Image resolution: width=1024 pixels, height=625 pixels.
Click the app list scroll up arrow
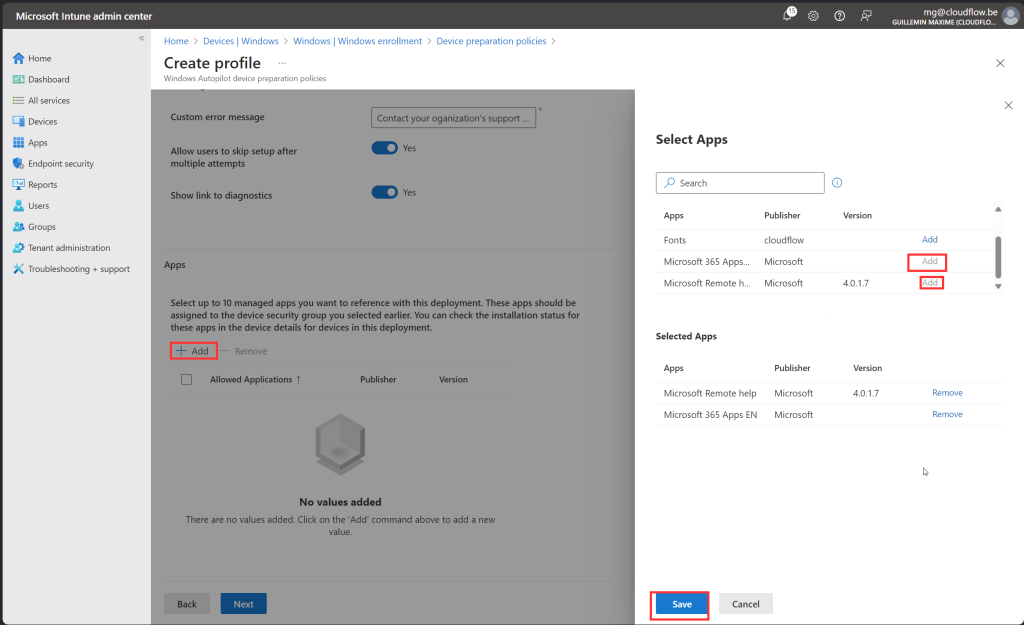click(x=998, y=210)
